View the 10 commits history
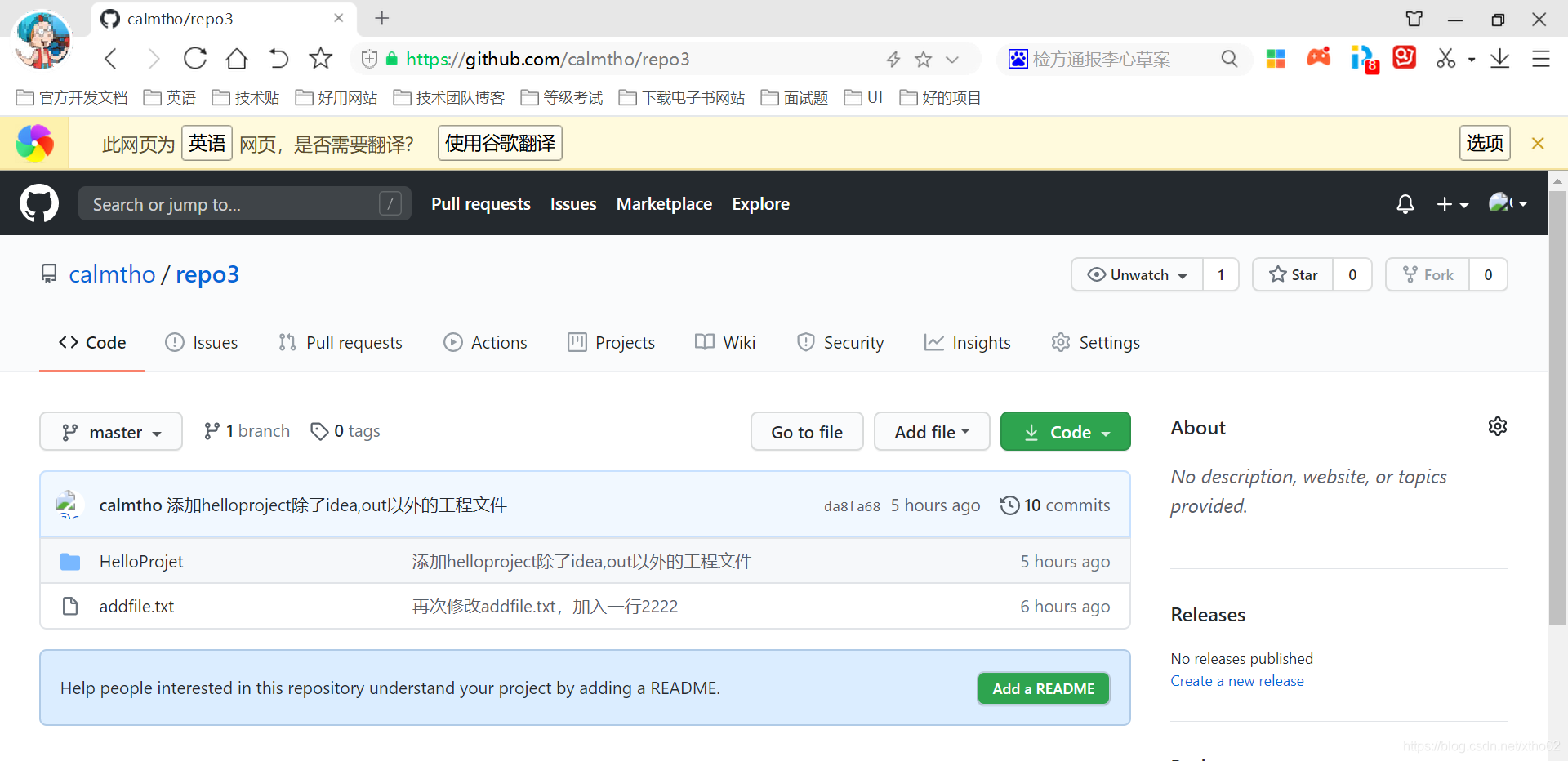1568x761 pixels. pos(1055,505)
